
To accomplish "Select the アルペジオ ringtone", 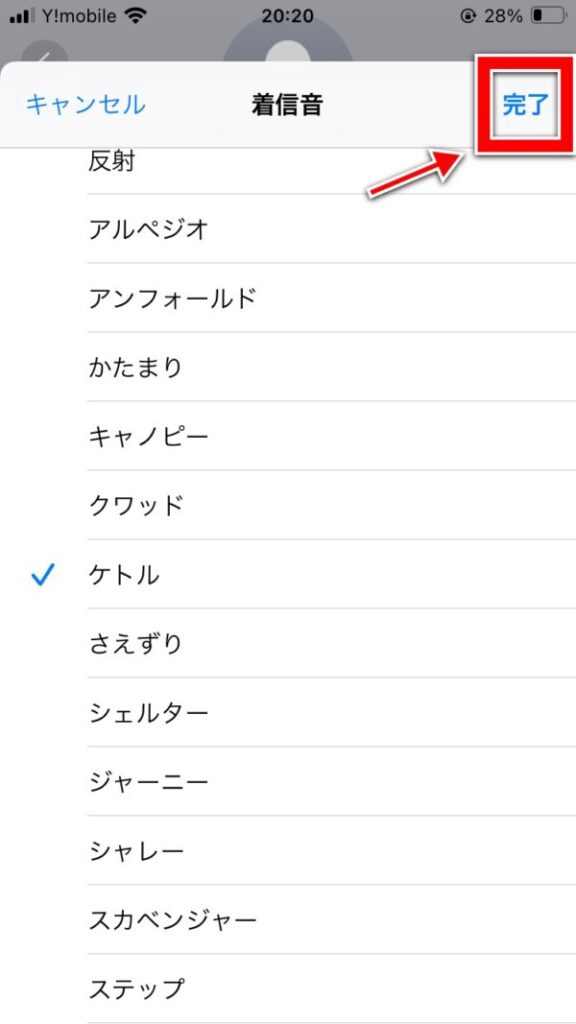I will click(288, 229).
